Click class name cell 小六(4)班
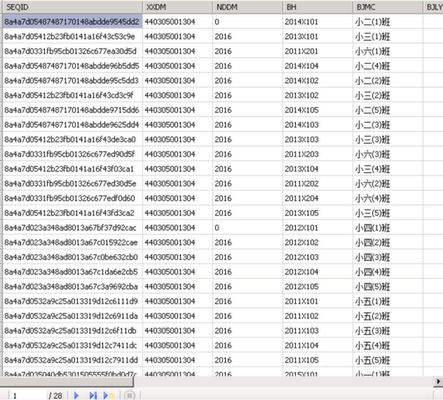Image resolution: width=443 pixels, height=400 pixels. [388, 198]
